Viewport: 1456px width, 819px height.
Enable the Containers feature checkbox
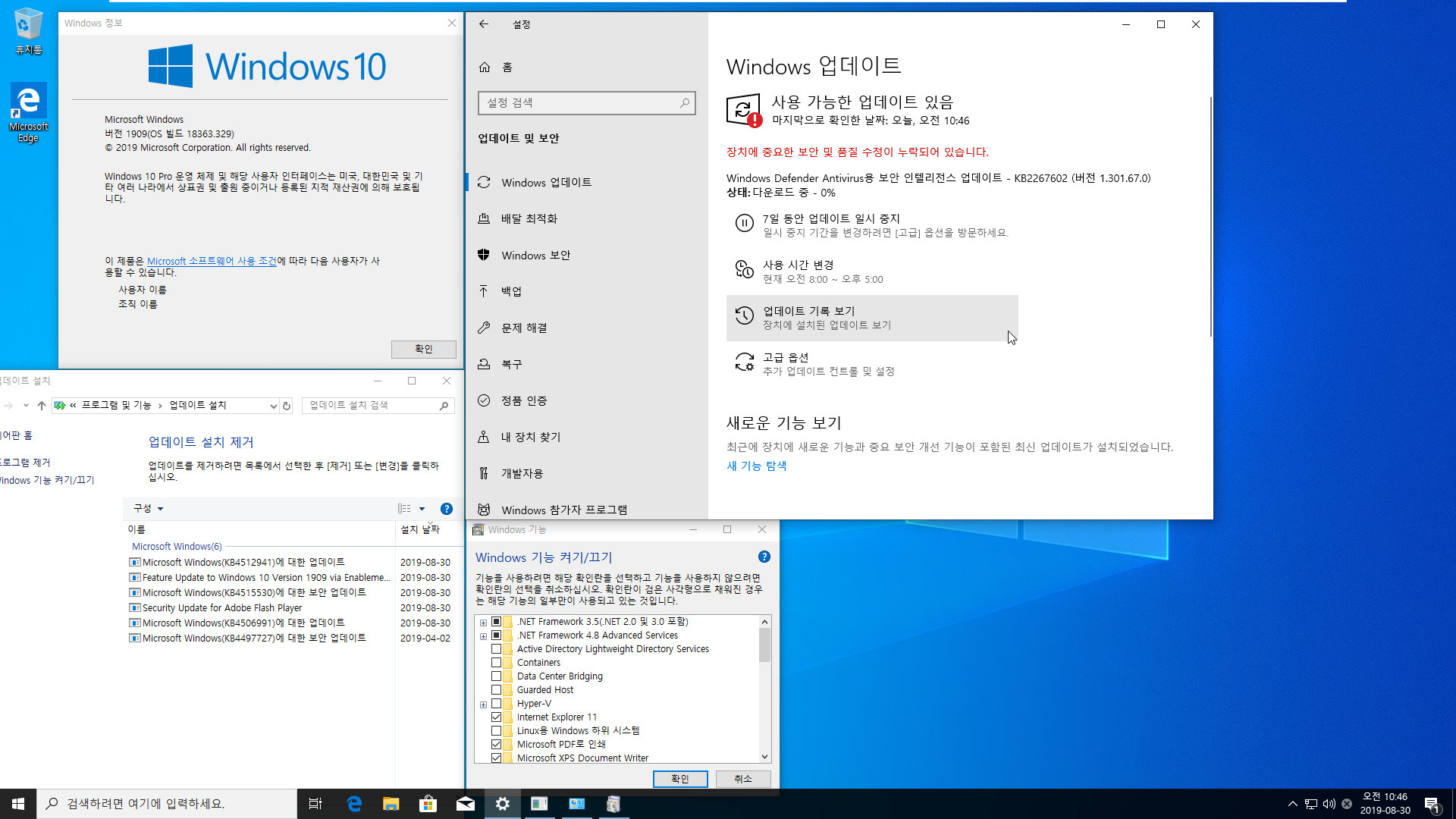pyautogui.click(x=497, y=663)
